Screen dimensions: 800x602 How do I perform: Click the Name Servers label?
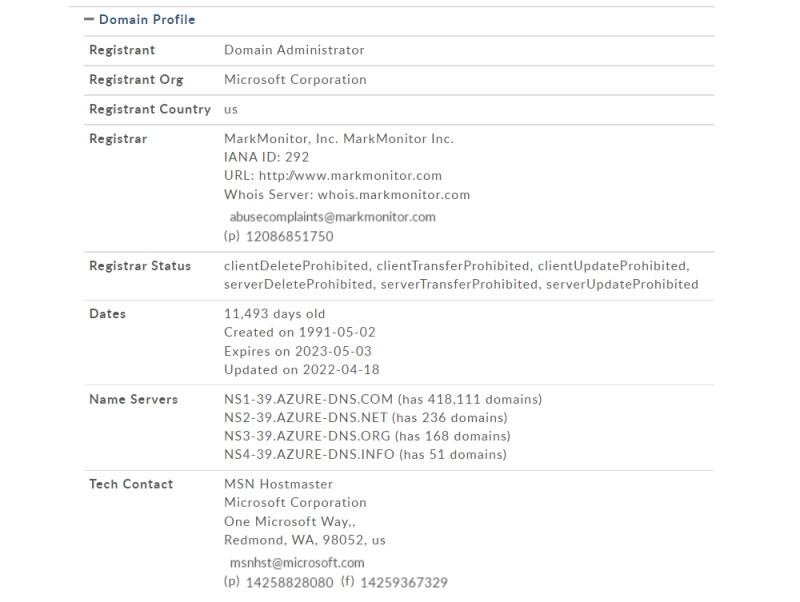(x=133, y=399)
